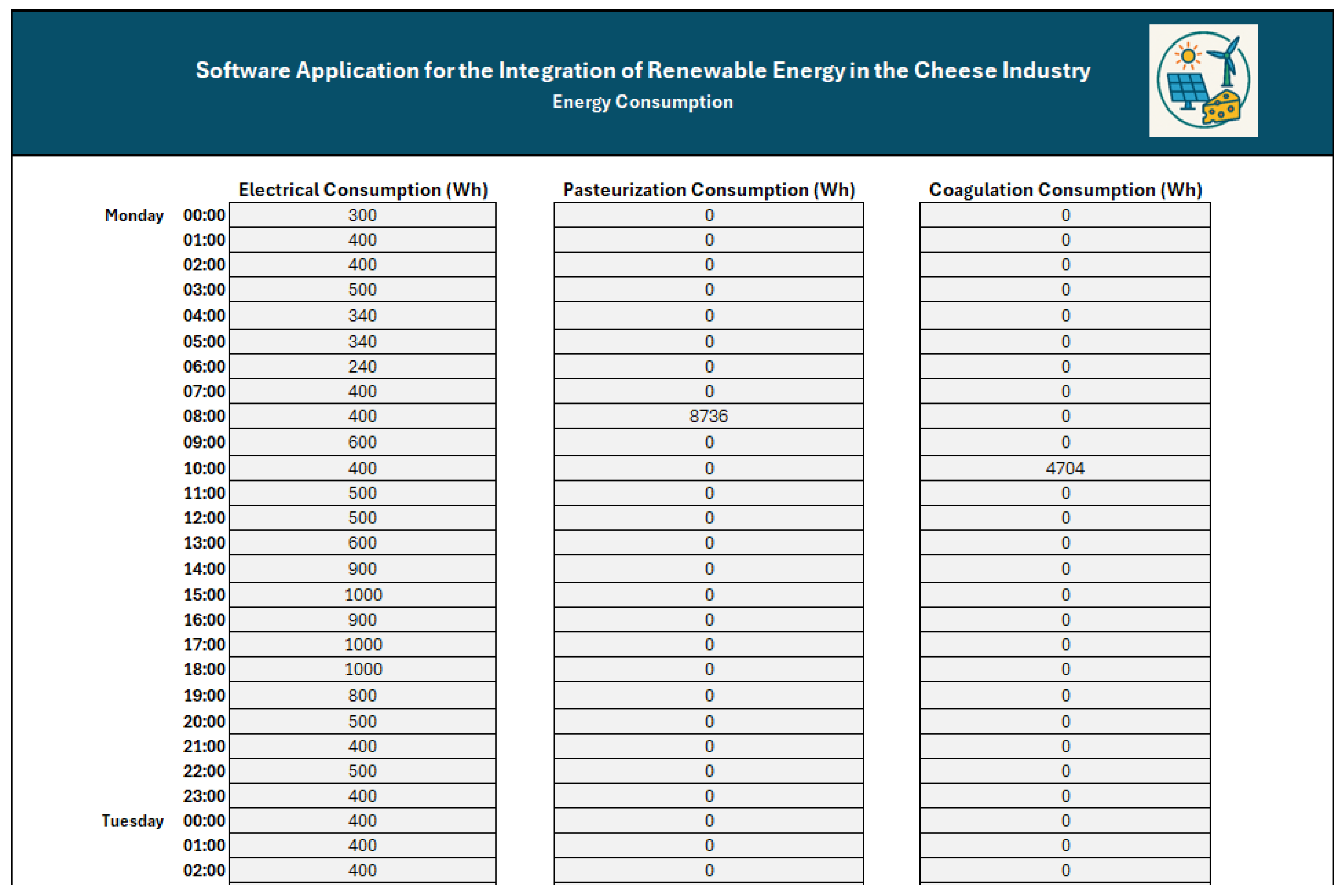Click the Monday 23:00 time label
This screenshot has width=1342, height=896.
tap(204, 796)
